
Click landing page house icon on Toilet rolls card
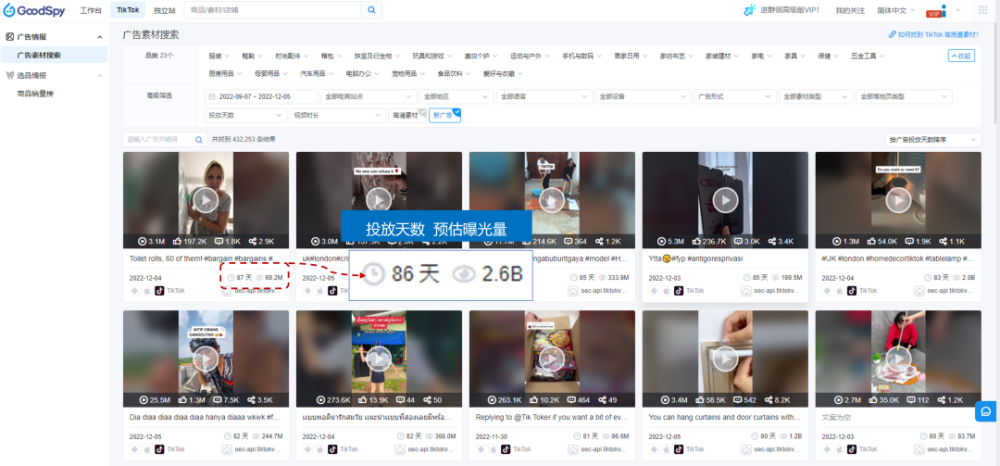click(226, 290)
